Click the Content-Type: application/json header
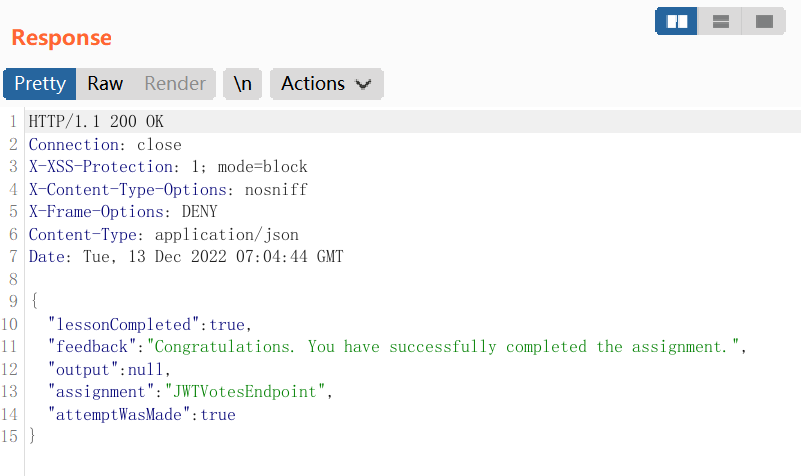This screenshot has height=476, width=807. coord(164,235)
